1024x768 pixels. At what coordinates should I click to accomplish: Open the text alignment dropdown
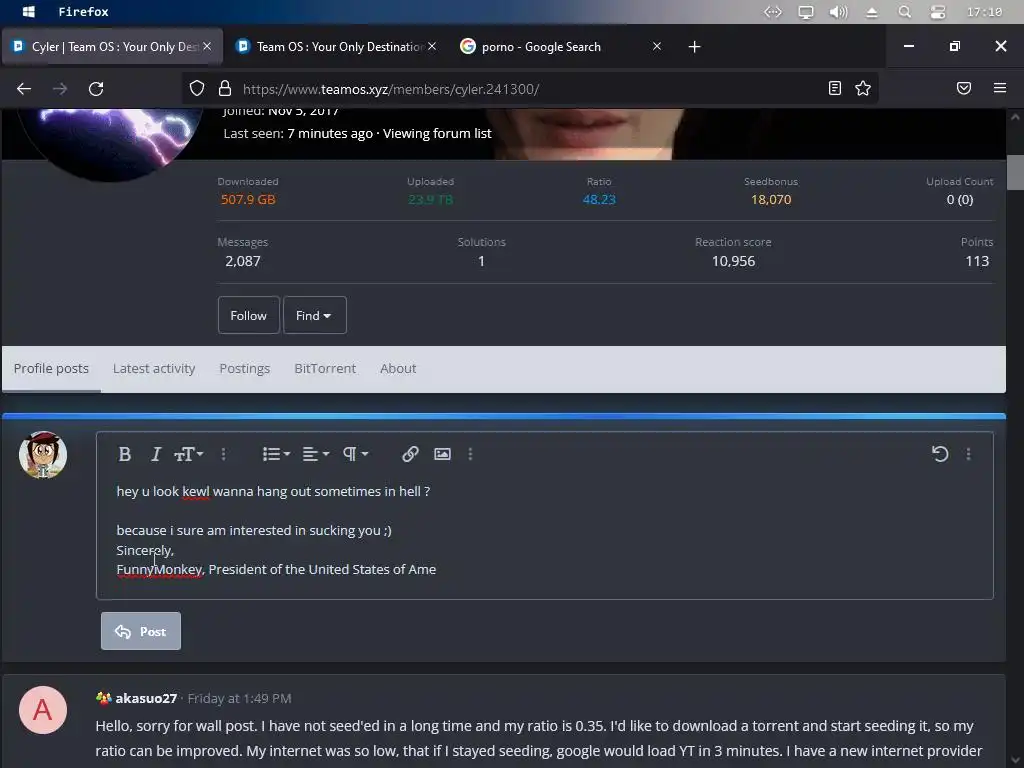pos(315,454)
